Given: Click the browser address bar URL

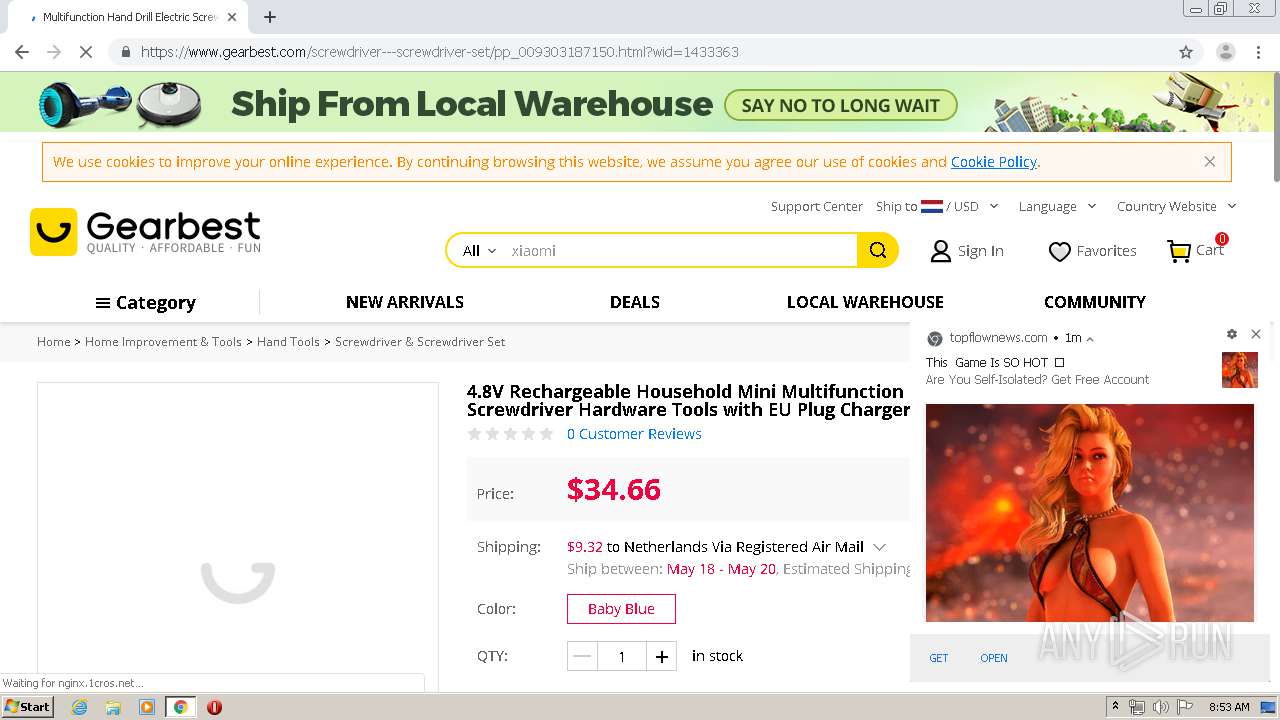Looking at the screenshot, I should click(x=440, y=52).
